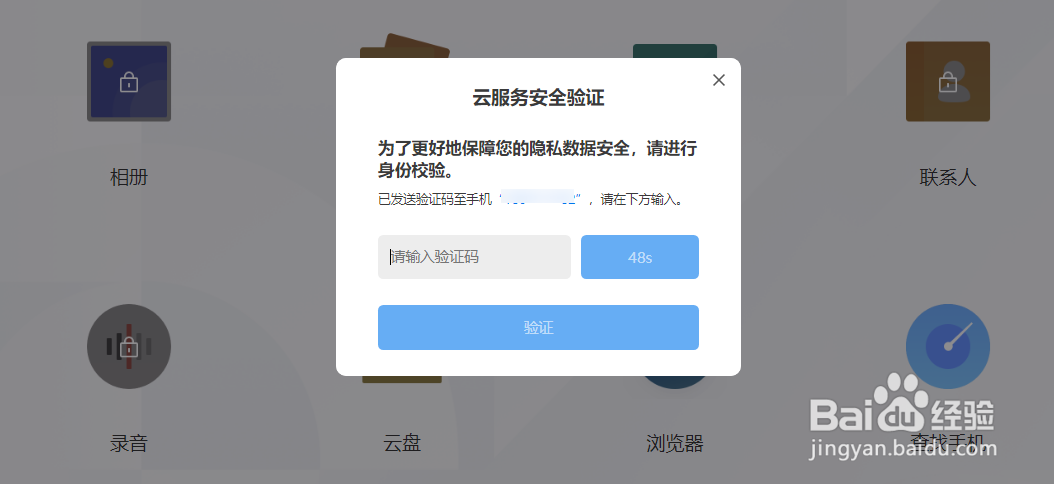This screenshot has height=484, width=1054.
Task: Click the 云盘 icon edge below the dialog
Action: 402,379
